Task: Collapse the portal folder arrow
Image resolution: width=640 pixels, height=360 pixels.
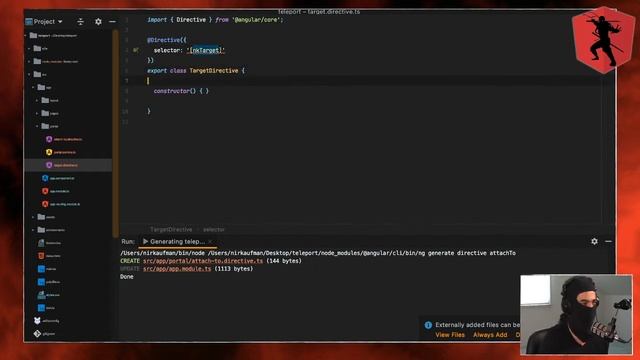Action: (x=37, y=127)
